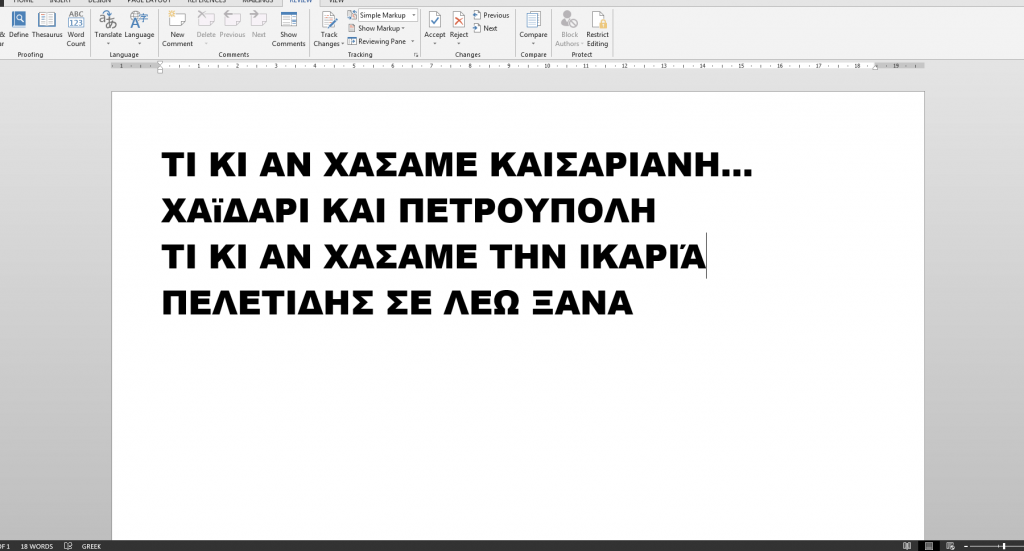
Task: Expand the Reviewing Pane dropdown arrow
Action: click(x=413, y=41)
